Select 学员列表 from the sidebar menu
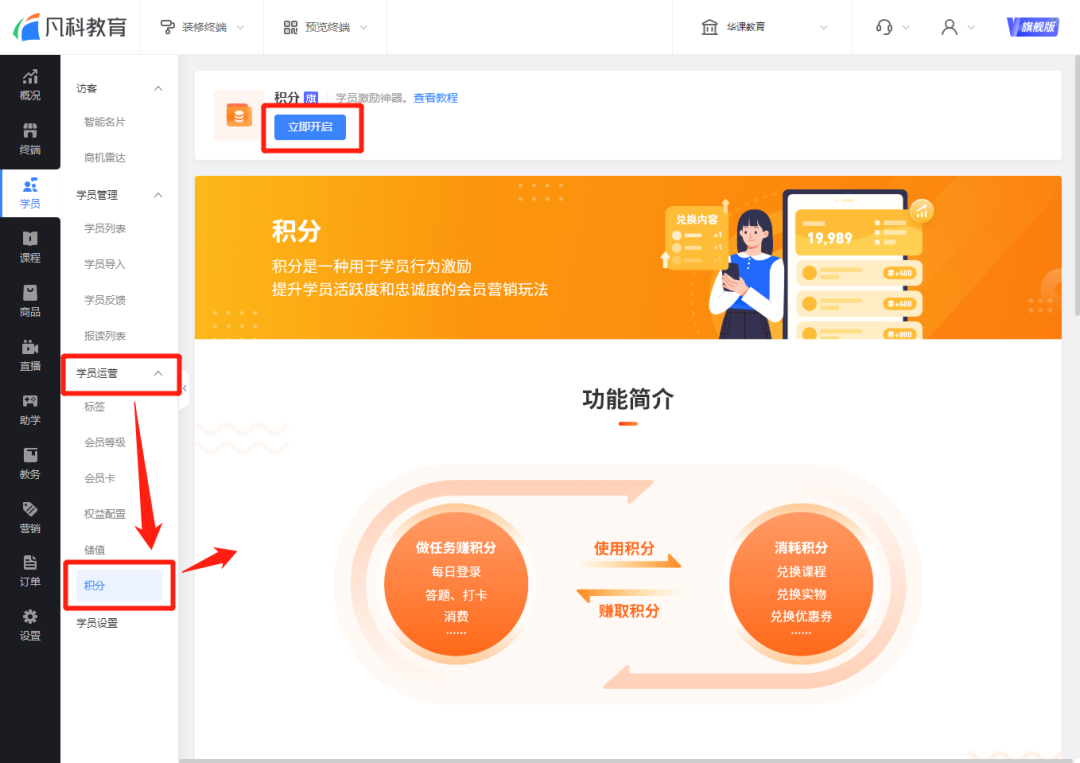Image resolution: width=1080 pixels, height=763 pixels. 106,228
